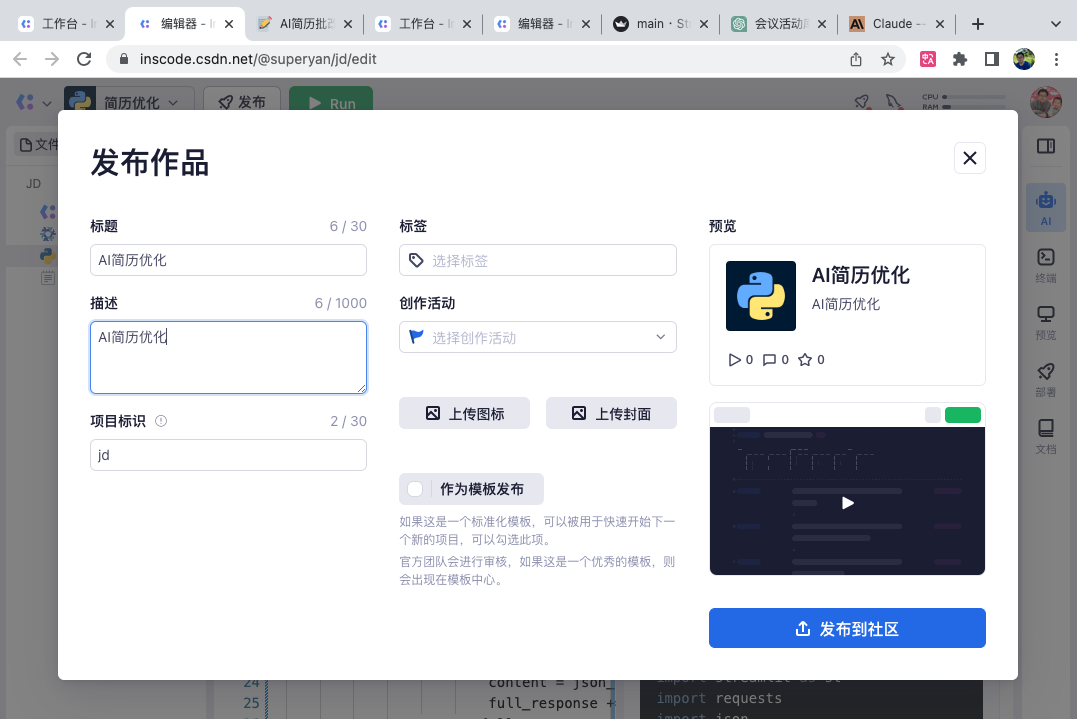Click into the 描述 text area
Screen dimensions: 1077x719
(x=228, y=357)
